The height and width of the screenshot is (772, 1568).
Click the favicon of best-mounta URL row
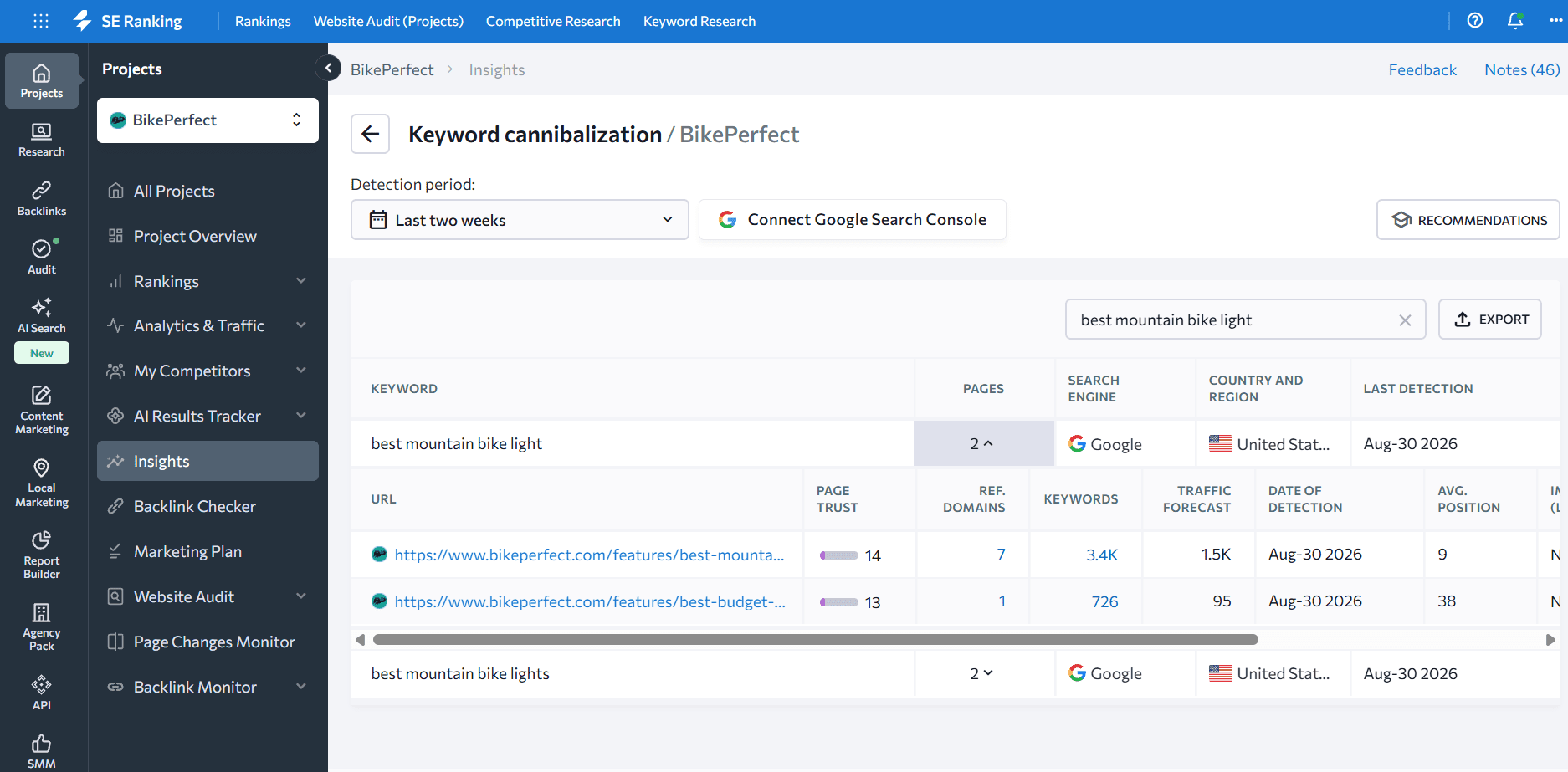[x=379, y=554]
